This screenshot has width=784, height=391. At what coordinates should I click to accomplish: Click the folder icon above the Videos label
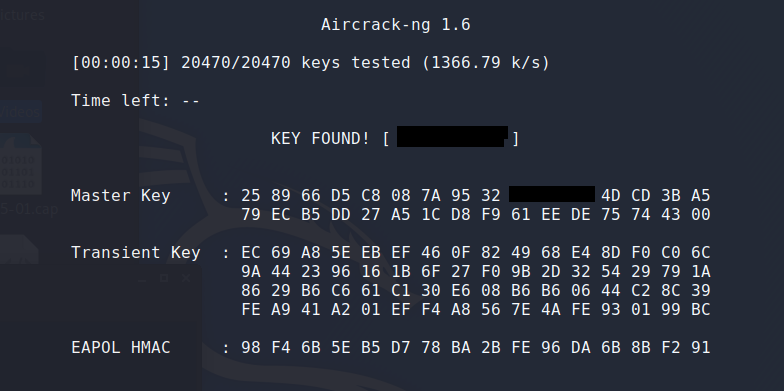[22, 68]
